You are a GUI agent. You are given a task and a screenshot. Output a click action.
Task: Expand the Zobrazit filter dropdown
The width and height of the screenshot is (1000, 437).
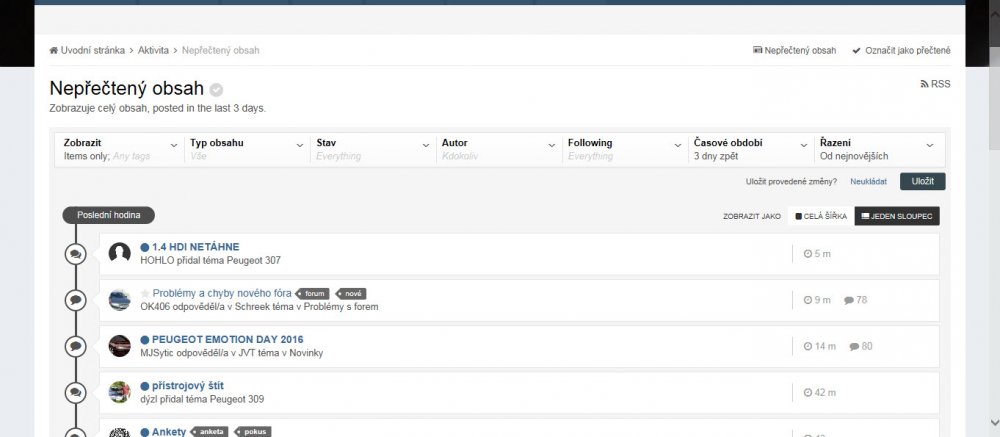(119, 149)
